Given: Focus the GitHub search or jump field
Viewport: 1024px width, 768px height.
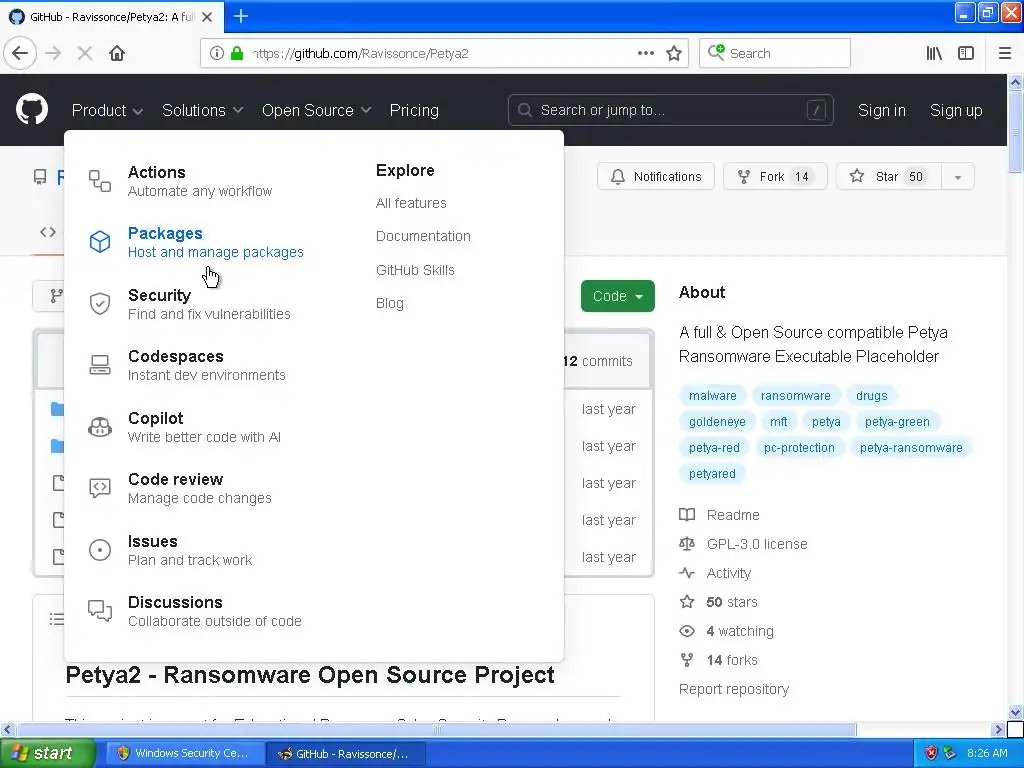Looking at the screenshot, I should pyautogui.click(x=671, y=110).
